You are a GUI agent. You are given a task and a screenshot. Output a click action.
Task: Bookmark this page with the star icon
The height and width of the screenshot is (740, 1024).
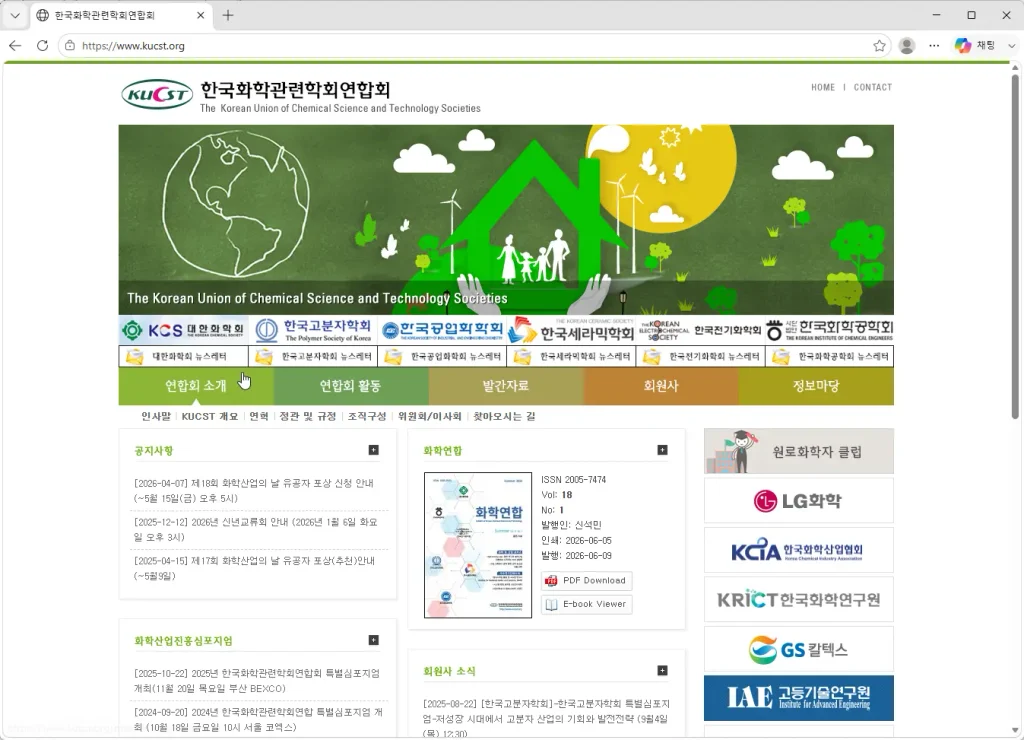(x=879, y=46)
